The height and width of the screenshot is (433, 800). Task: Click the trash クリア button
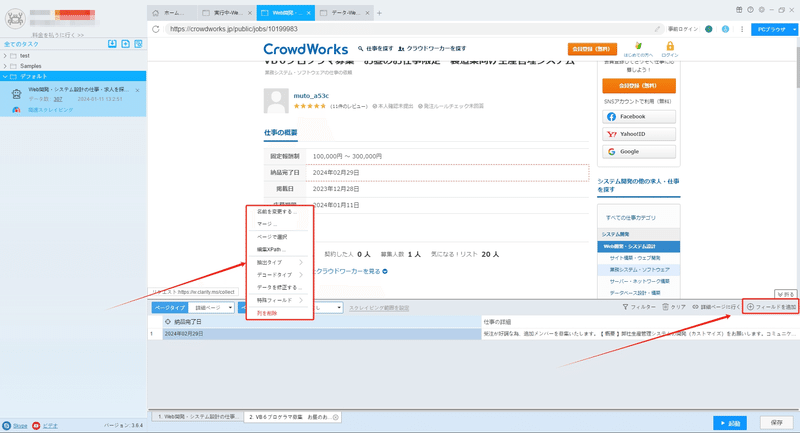674,307
